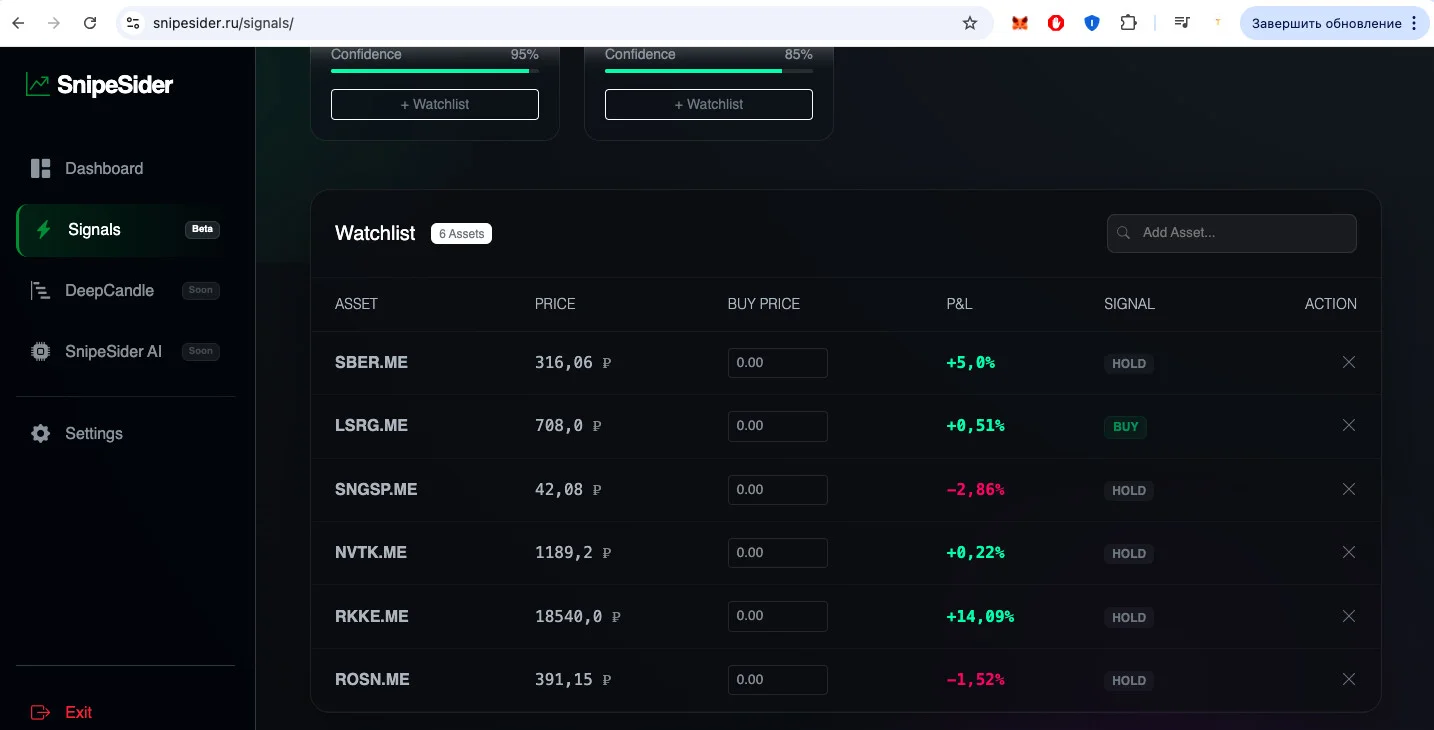The width and height of the screenshot is (1434, 730).
Task: Click the LSRG.ME asset name
Action: coord(371,425)
